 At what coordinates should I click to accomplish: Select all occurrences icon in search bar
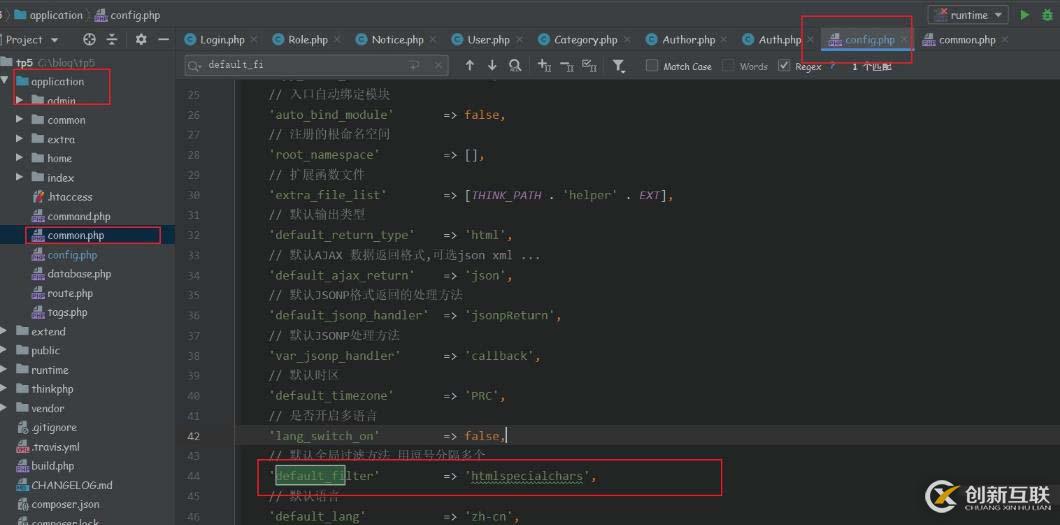(589, 66)
